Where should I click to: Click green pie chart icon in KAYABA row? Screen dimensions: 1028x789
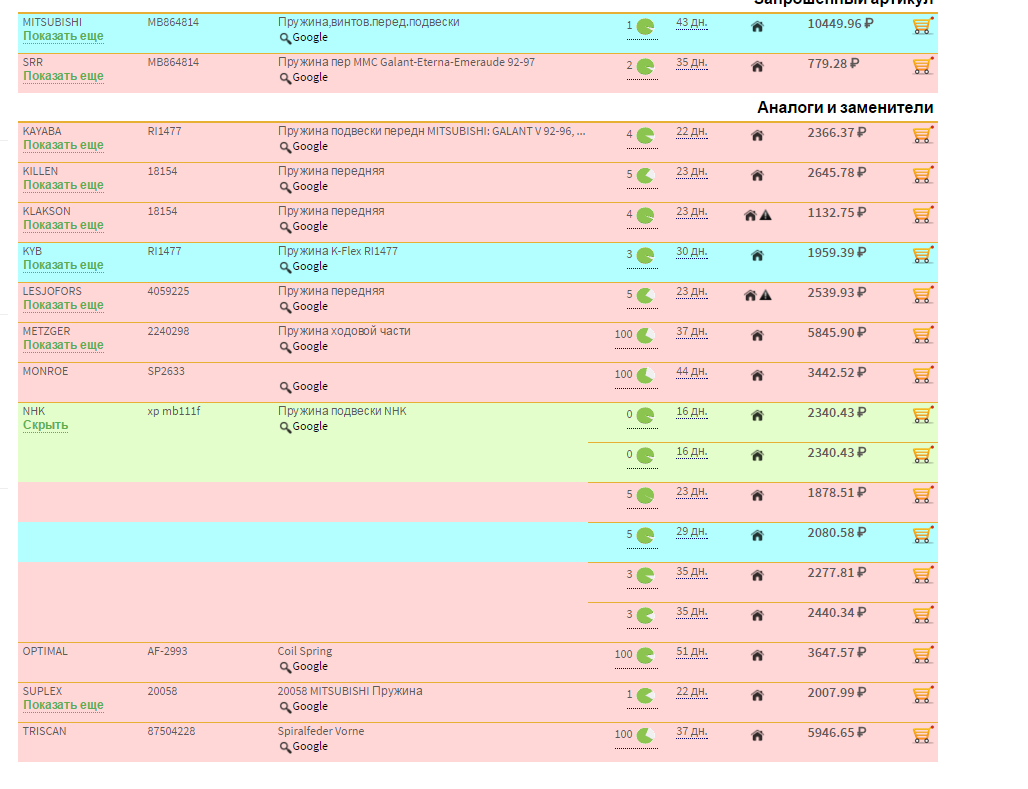pos(646,136)
